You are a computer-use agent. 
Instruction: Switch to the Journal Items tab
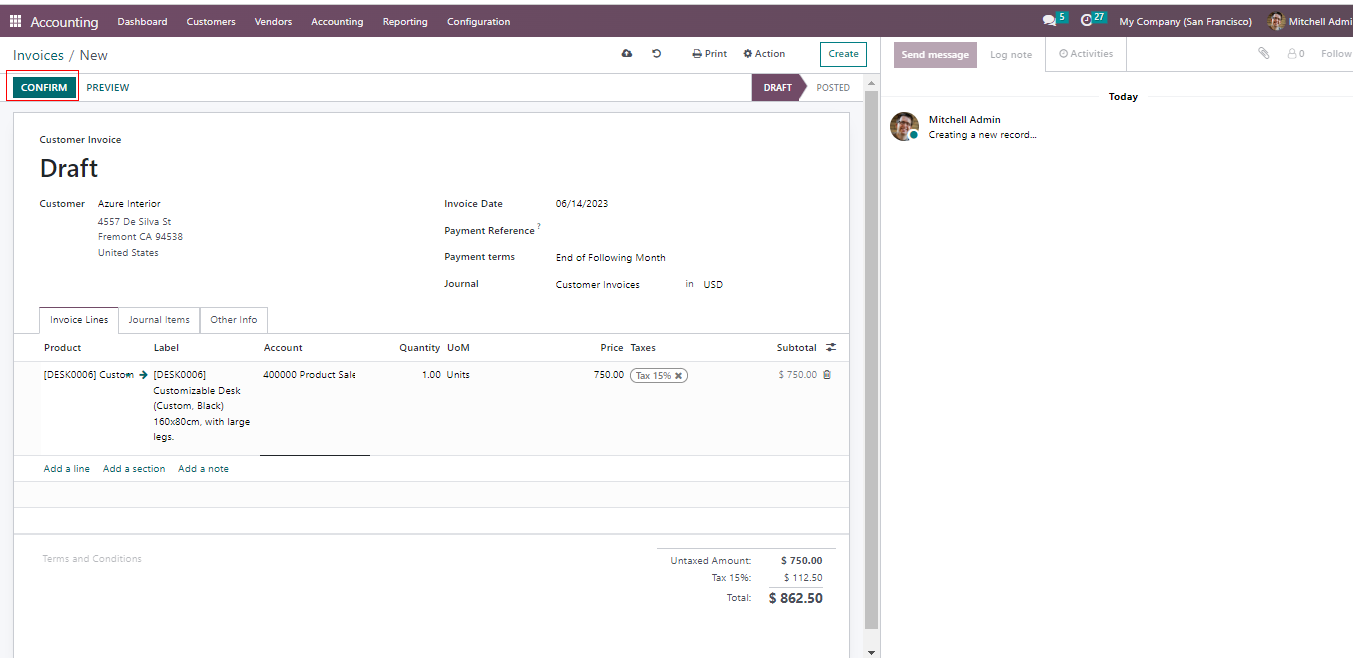[159, 320]
